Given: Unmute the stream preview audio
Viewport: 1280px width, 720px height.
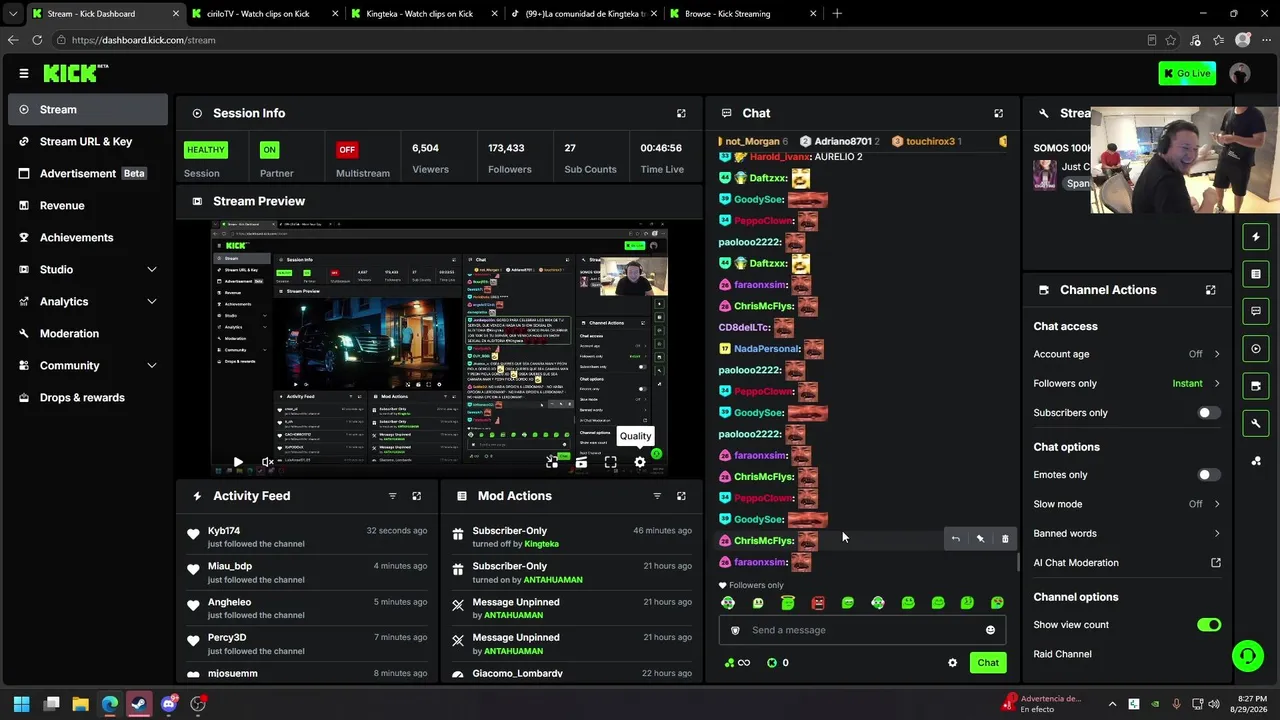Looking at the screenshot, I should pos(267,462).
